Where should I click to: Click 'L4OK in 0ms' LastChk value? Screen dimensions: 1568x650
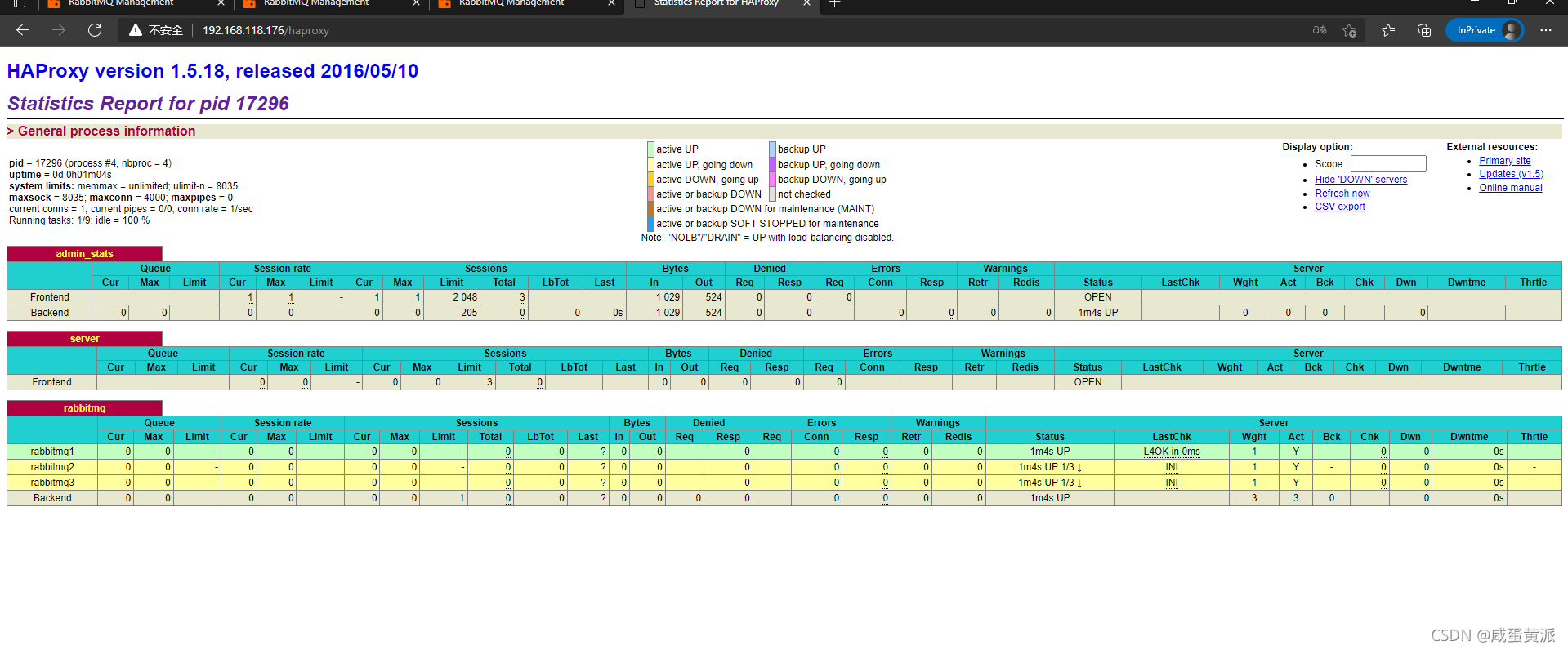tap(1171, 452)
